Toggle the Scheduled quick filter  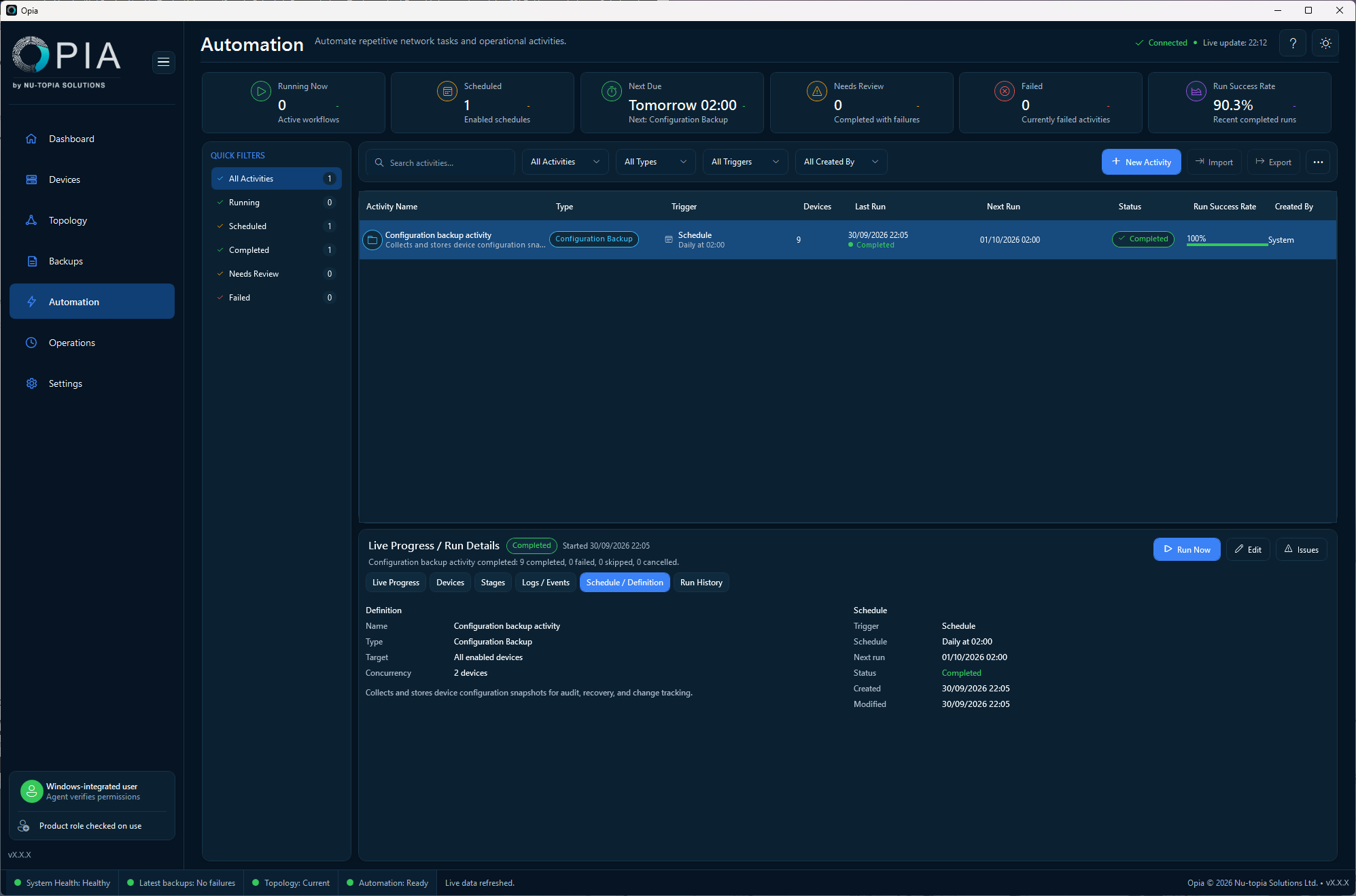point(277,226)
